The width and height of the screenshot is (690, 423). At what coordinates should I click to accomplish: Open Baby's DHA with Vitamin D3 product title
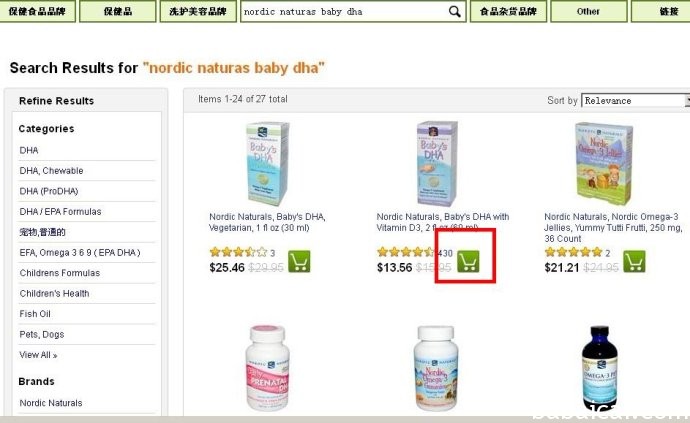pyautogui.click(x=443, y=222)
